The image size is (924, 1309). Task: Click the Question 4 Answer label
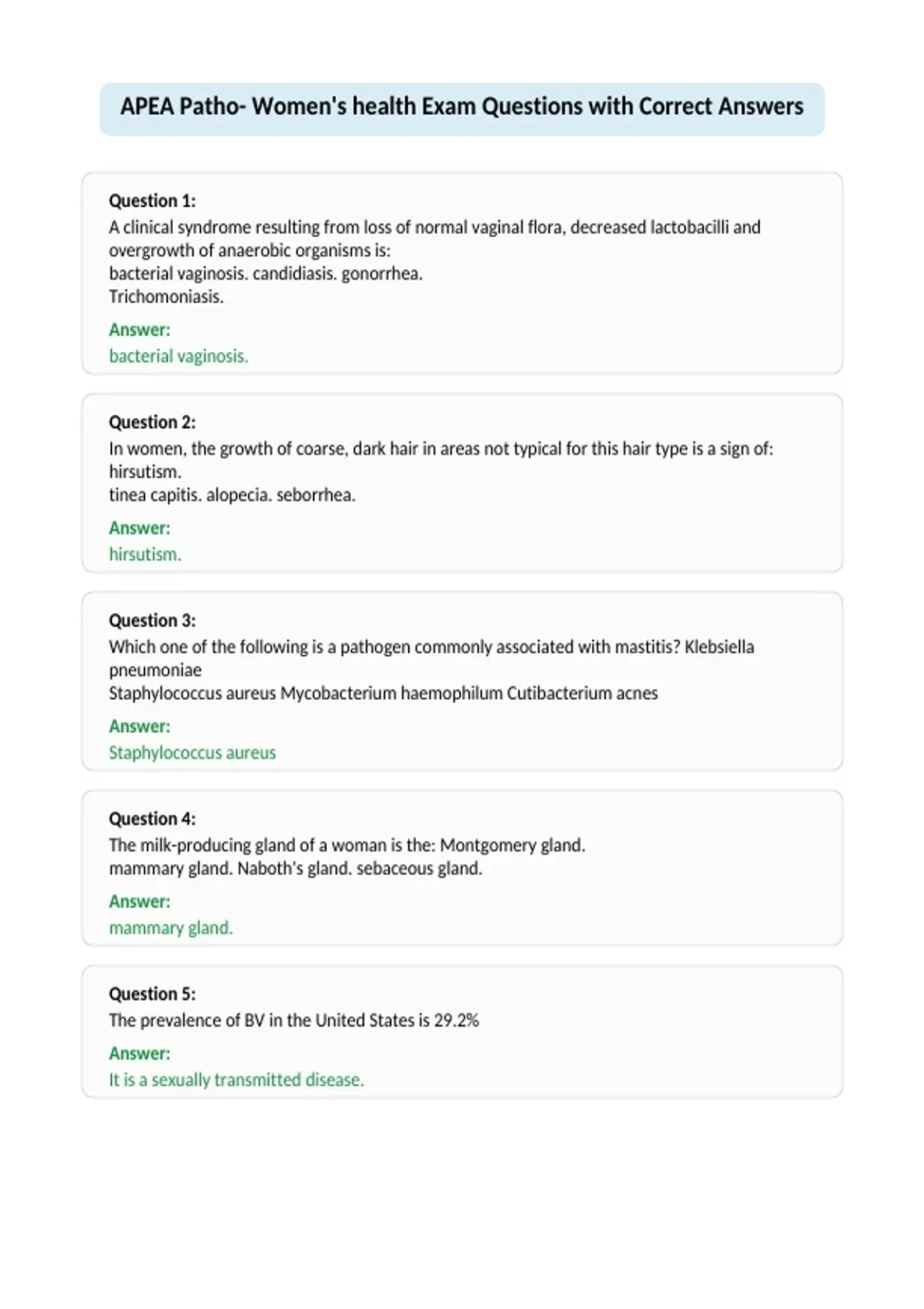pos(139,902)
